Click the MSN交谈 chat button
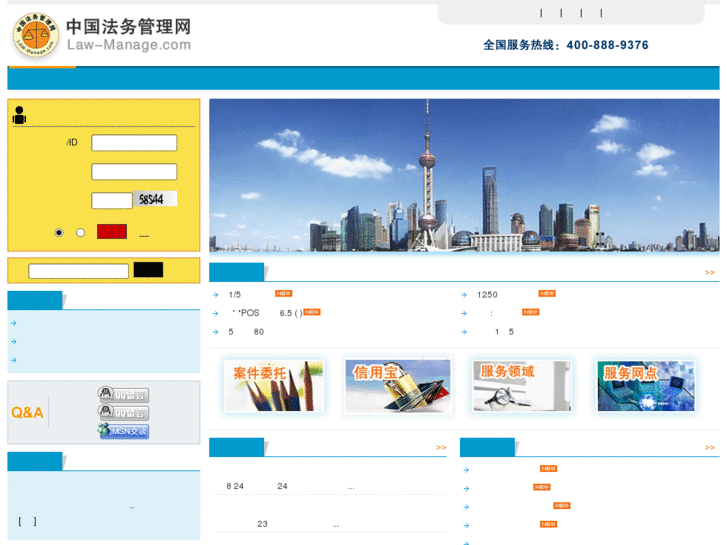The height and width of the screenshot is (545, 727). 123,430
